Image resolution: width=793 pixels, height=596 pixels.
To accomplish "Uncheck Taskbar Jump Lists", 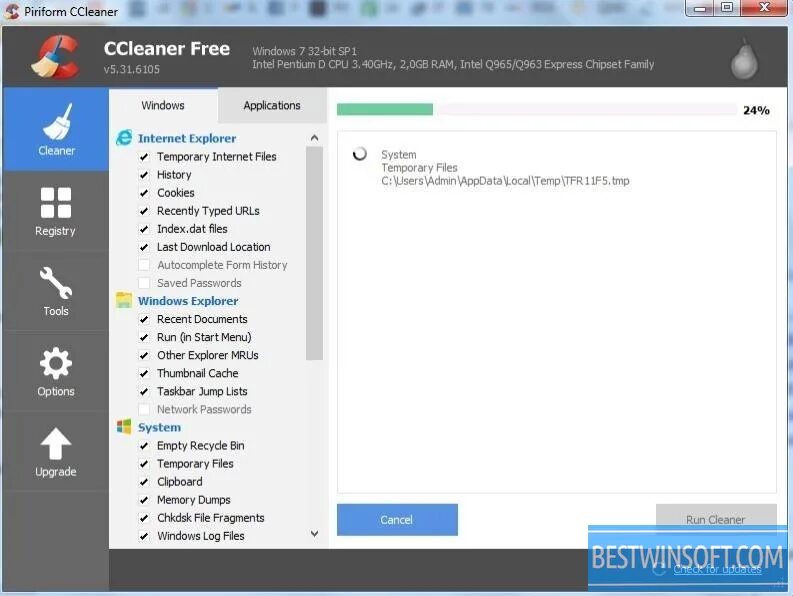I will (x=144, y=392).
